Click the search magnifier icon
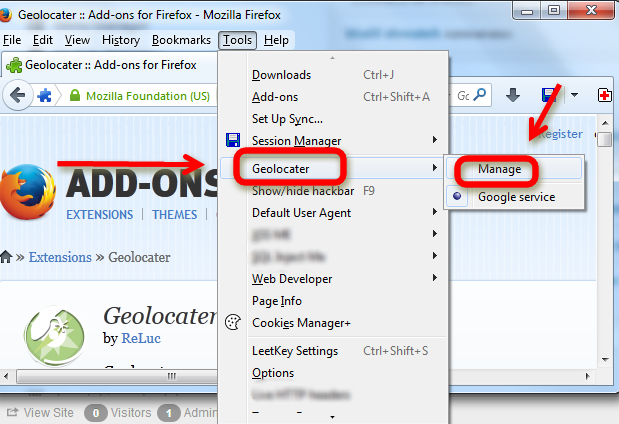 click(x=480, y=96)
